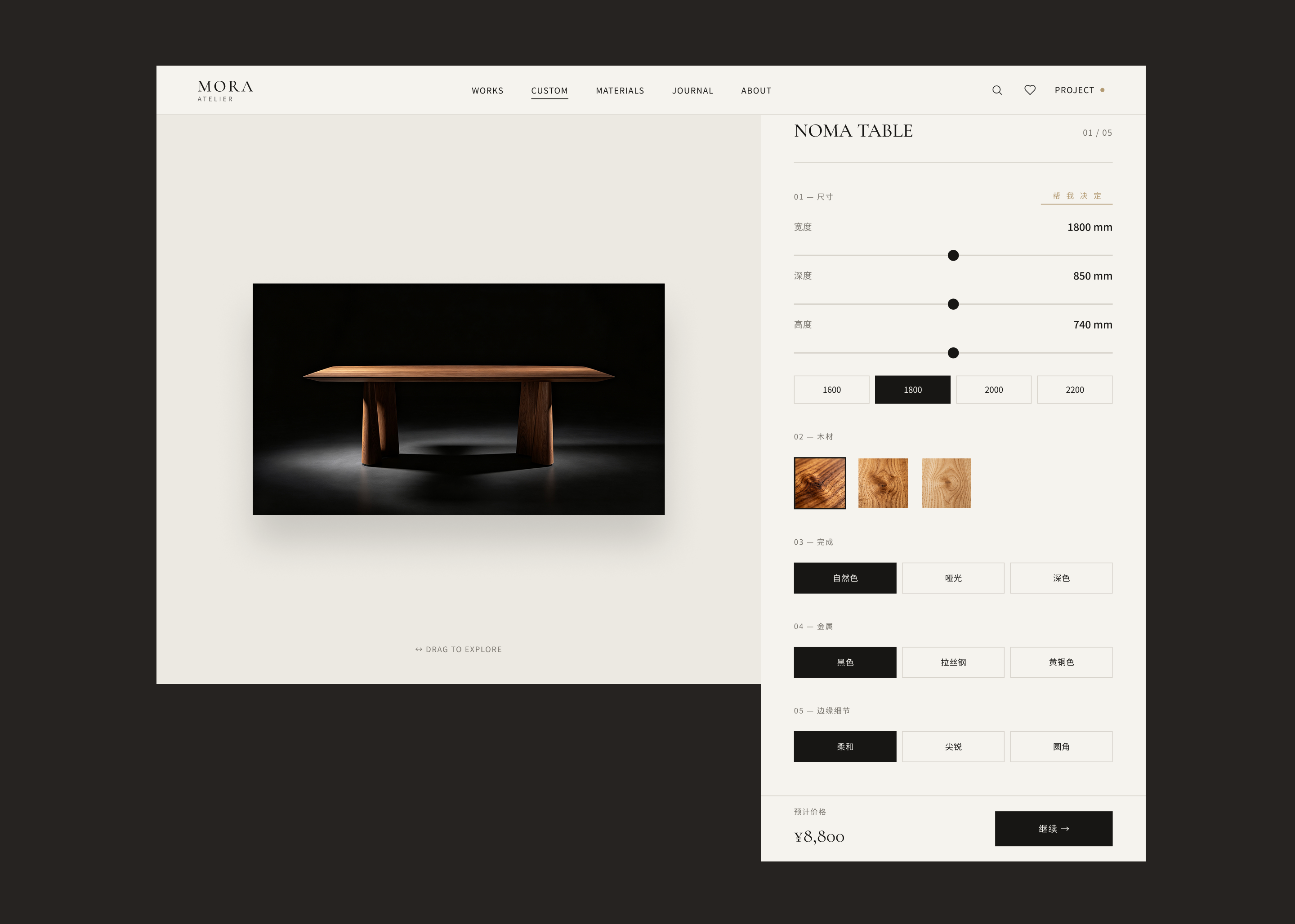
Task: Select the 黑色 metal option
Action: point(845,662)
